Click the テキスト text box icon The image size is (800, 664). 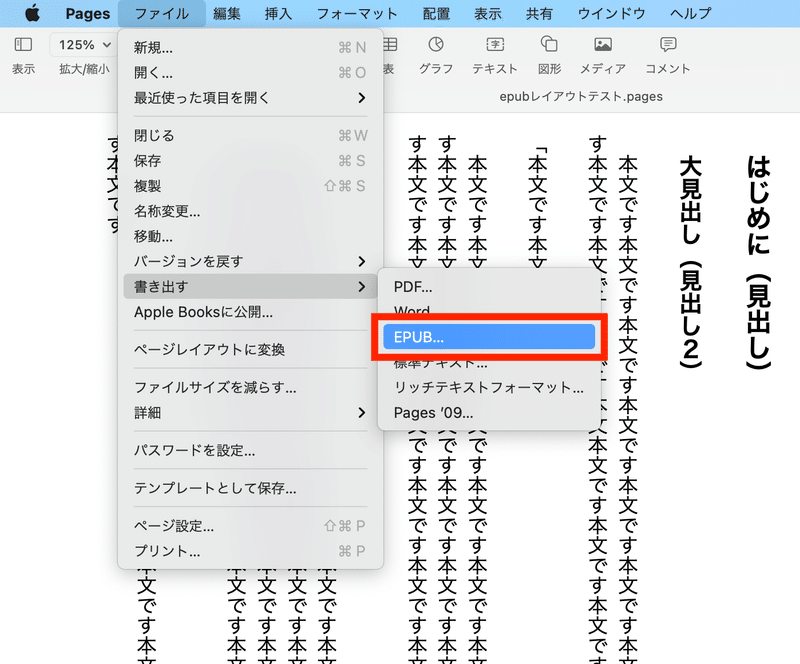pos(495,44)
